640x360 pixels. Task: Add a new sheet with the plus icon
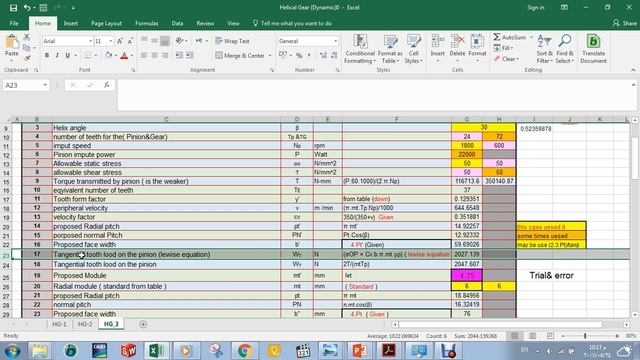pos(143,324)
